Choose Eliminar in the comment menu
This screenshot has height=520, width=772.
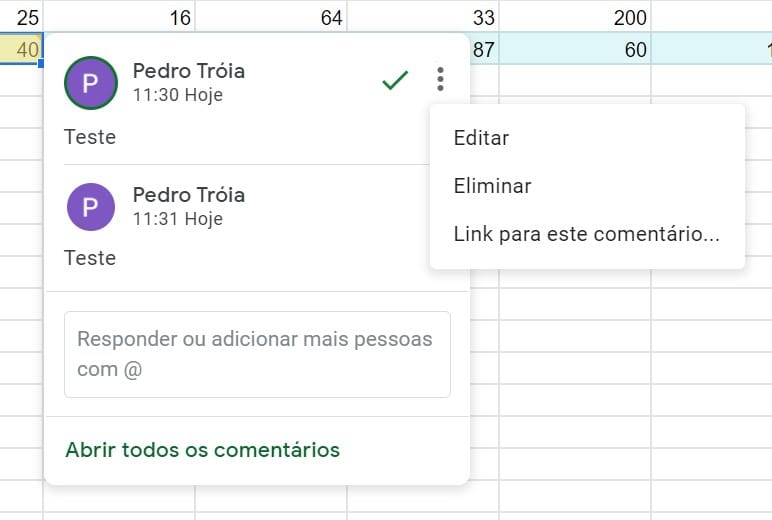click(492, 186)
